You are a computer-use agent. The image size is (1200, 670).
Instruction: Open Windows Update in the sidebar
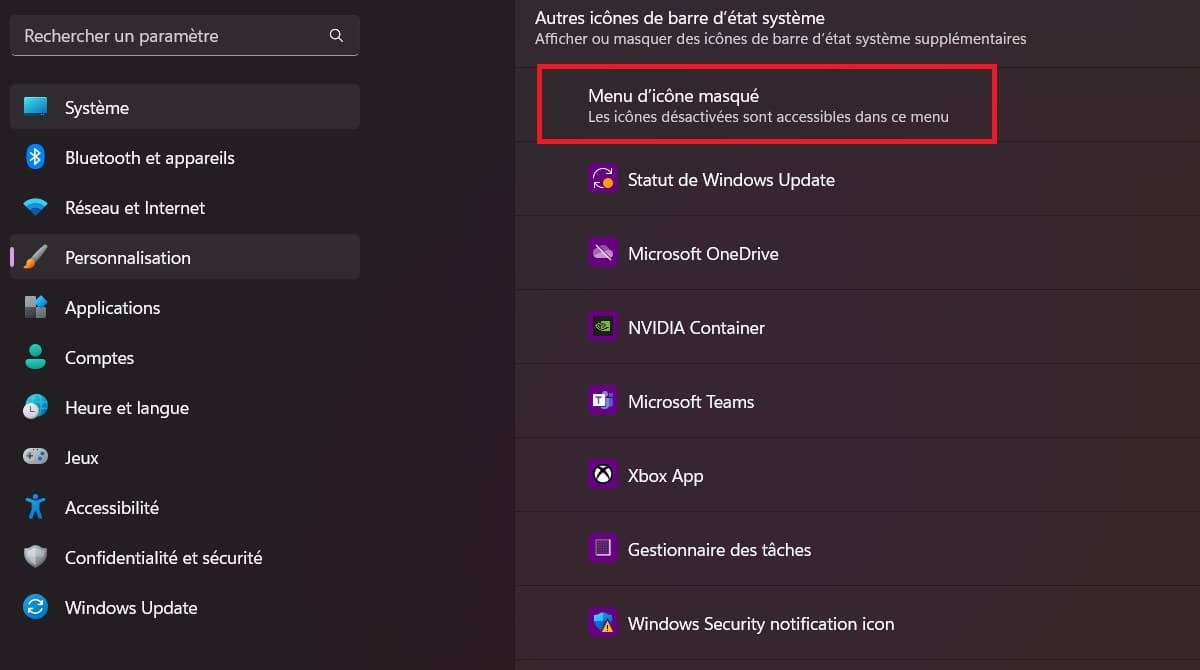[185, 607]
